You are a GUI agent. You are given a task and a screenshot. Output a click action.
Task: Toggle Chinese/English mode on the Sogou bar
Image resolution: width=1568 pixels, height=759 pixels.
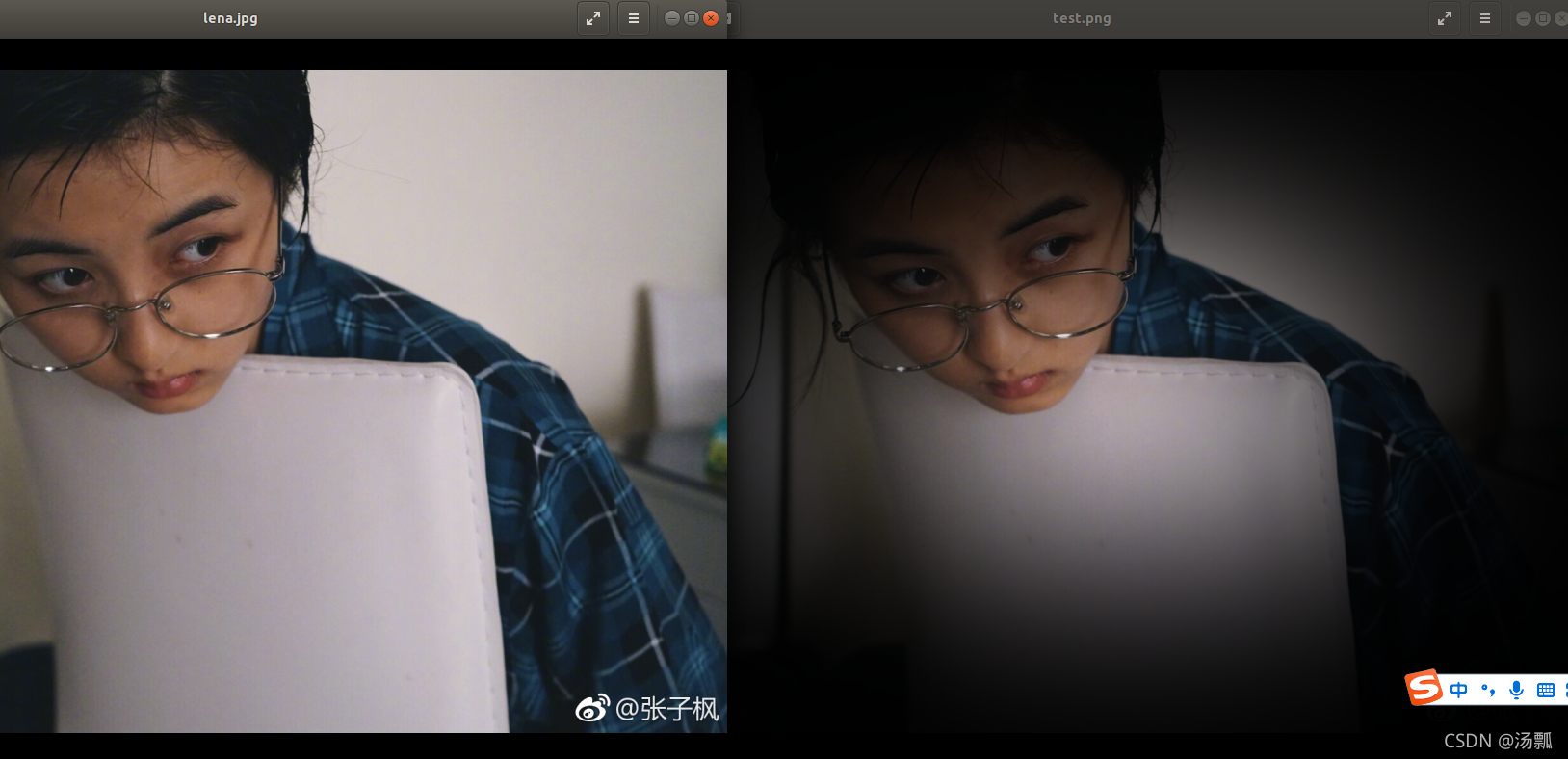click(1459, 690)
